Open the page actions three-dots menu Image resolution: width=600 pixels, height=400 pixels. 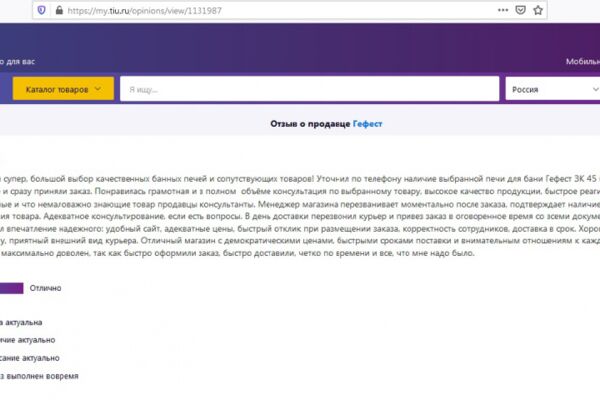503,10
